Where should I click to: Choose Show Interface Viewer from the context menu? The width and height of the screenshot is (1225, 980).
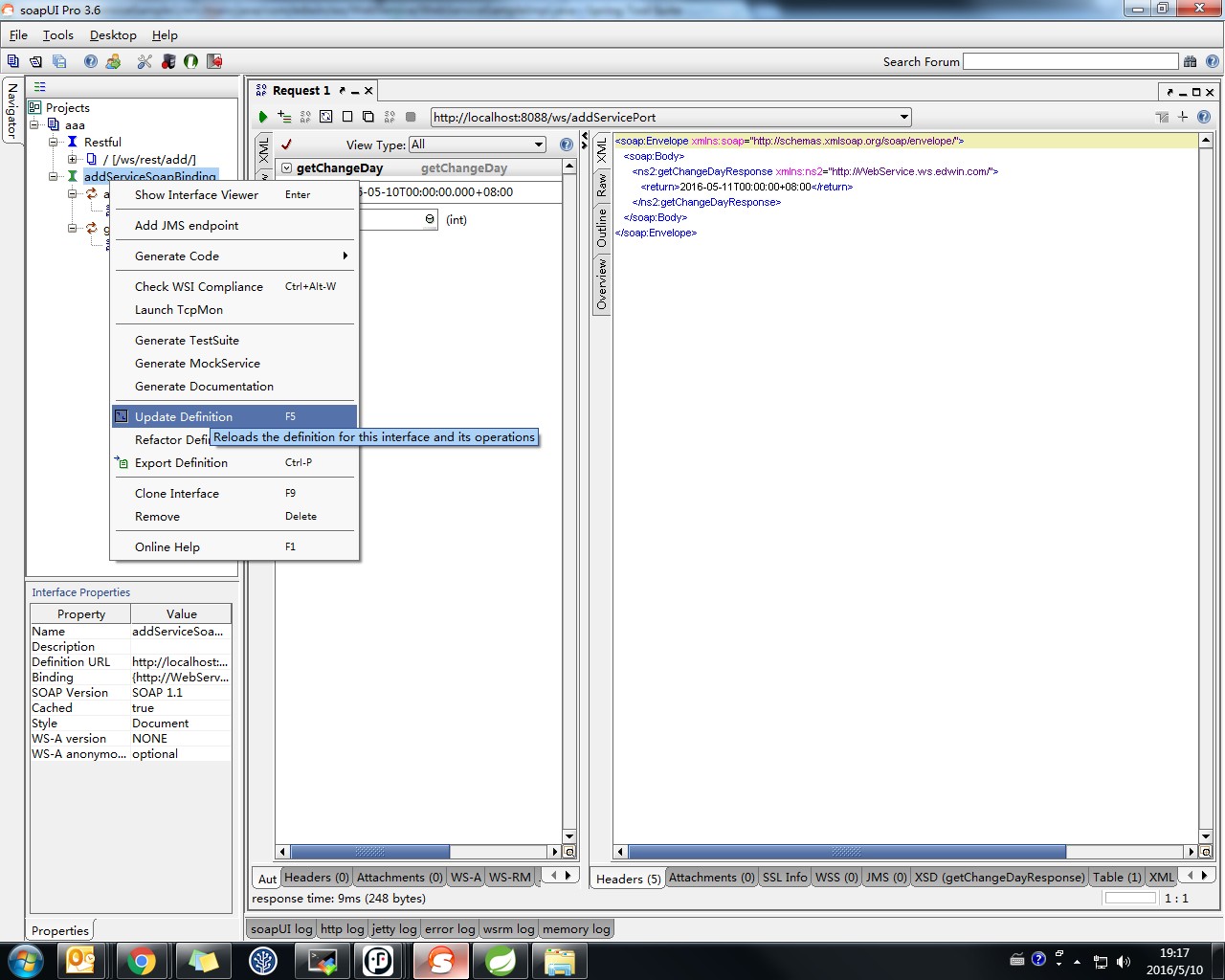coord(234,194)
